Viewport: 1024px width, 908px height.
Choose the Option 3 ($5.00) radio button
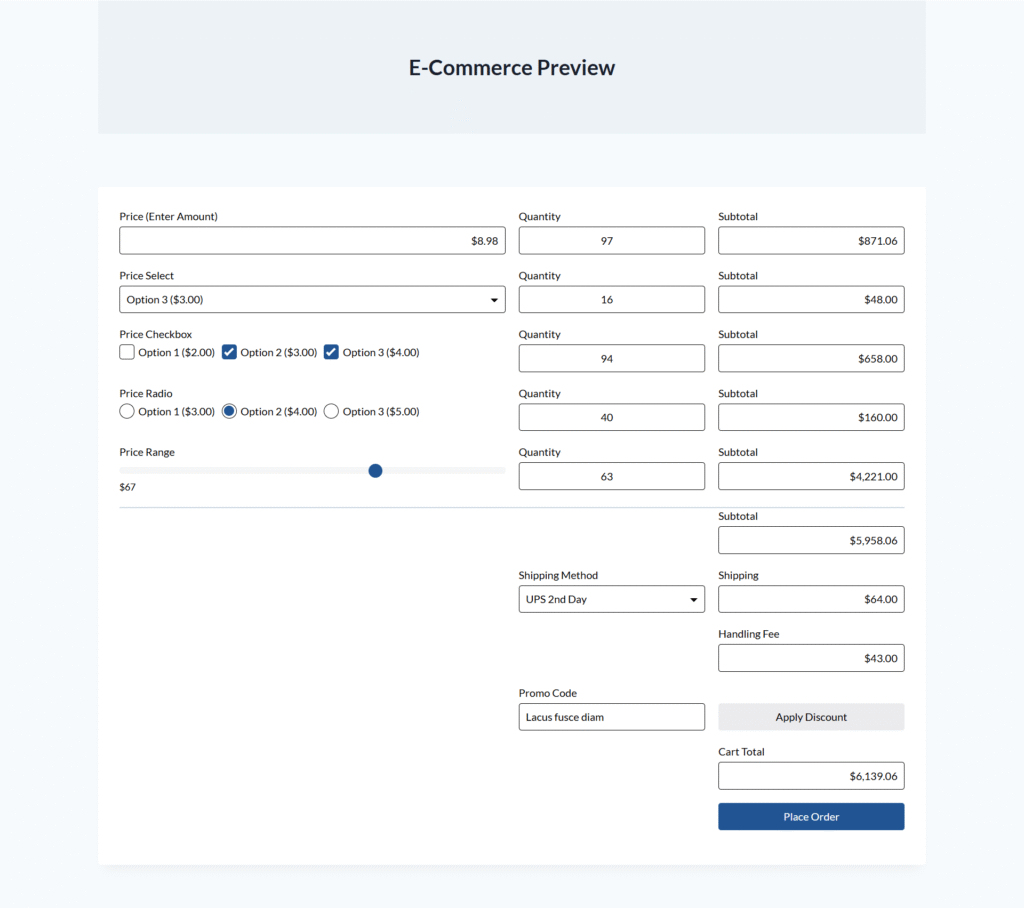pyautogui.click(x=331, y=411)
